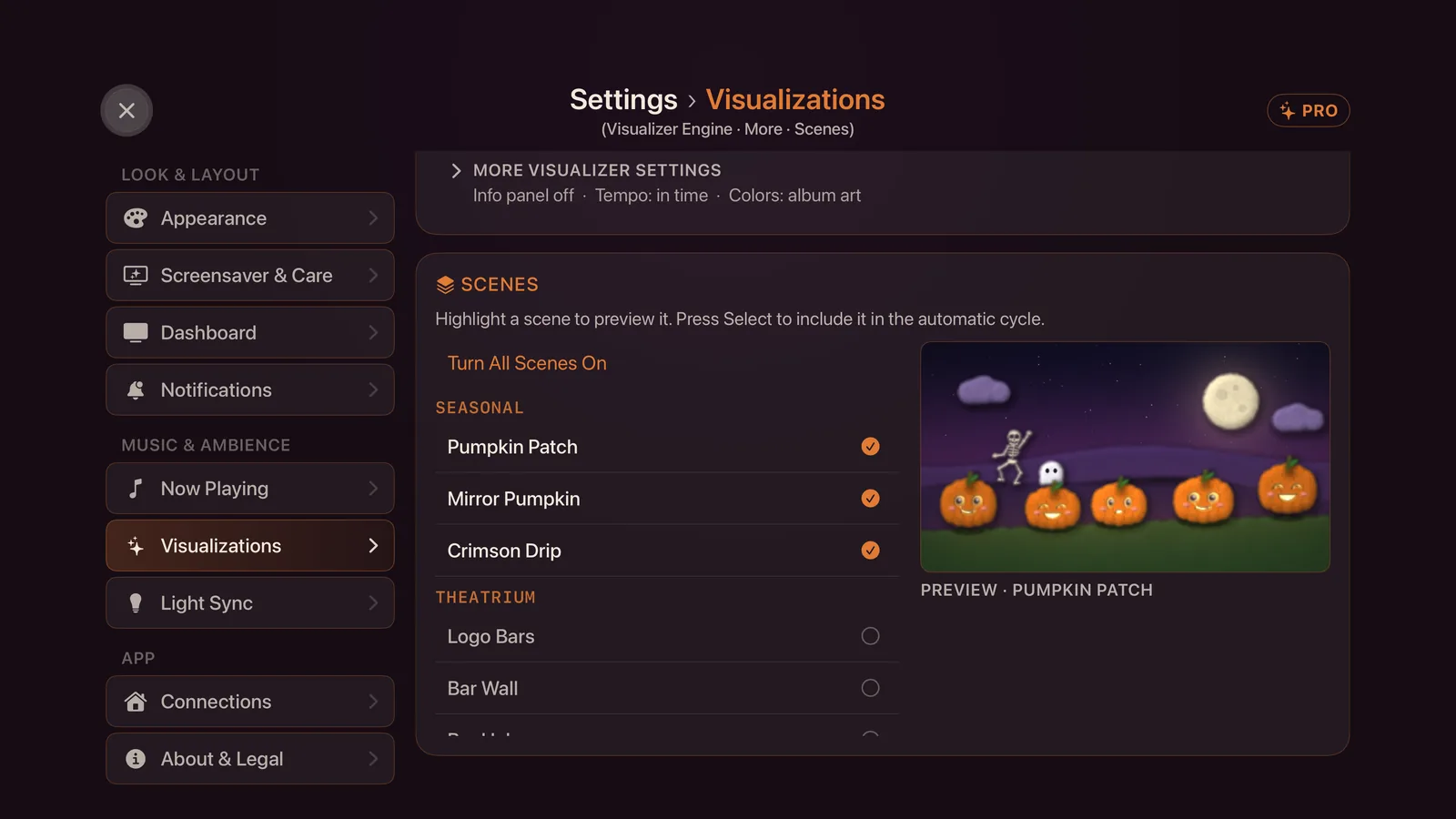Image resolution: width=1456 pixels, height=819 pixels.
Task: Click the Dashboard screen icon
Action: point(136,333)
